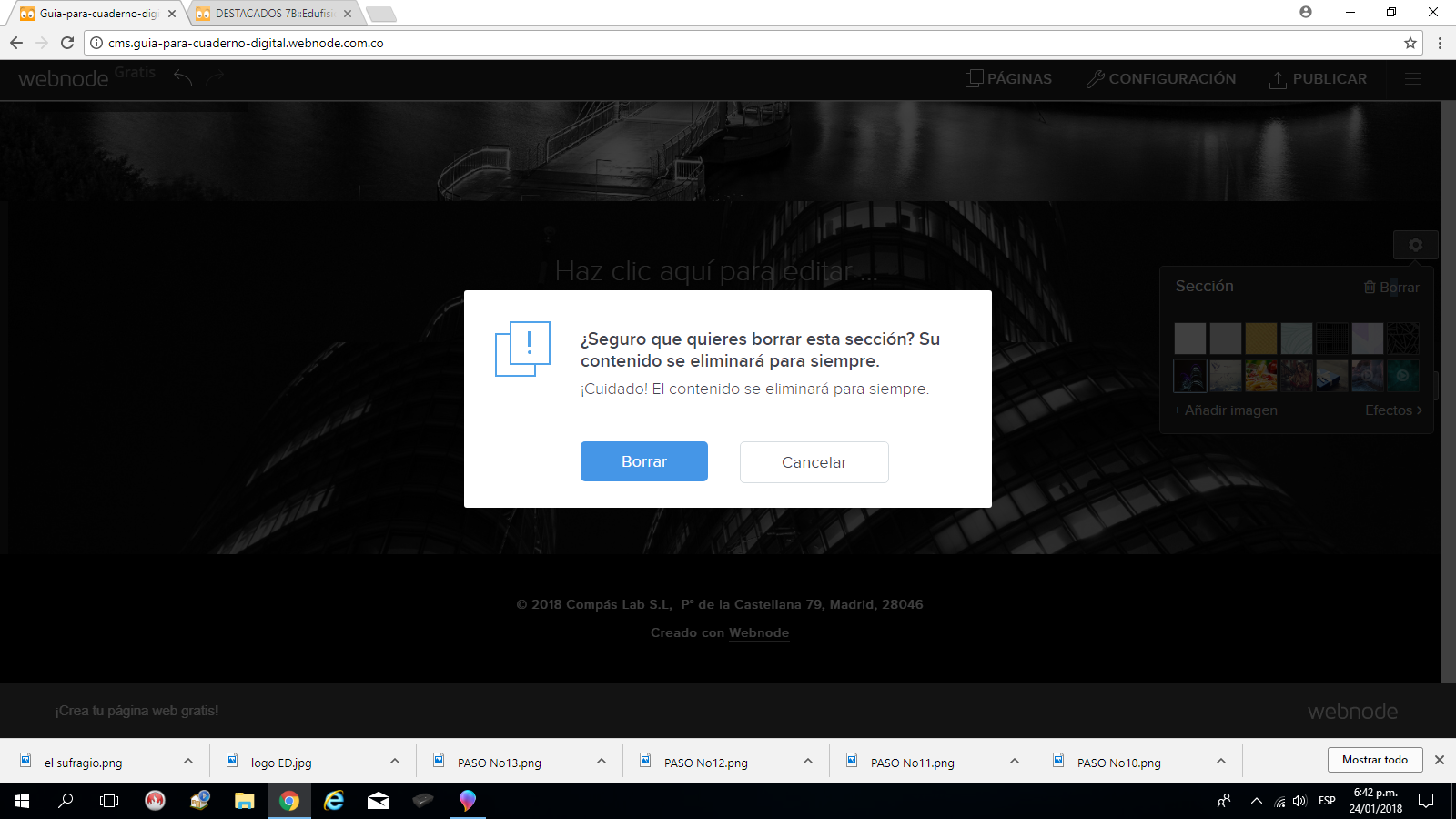Show hidden system tray icons
Viewport: 1456px width, 819px height.
pyautogui.click(x=1256, y=801)
